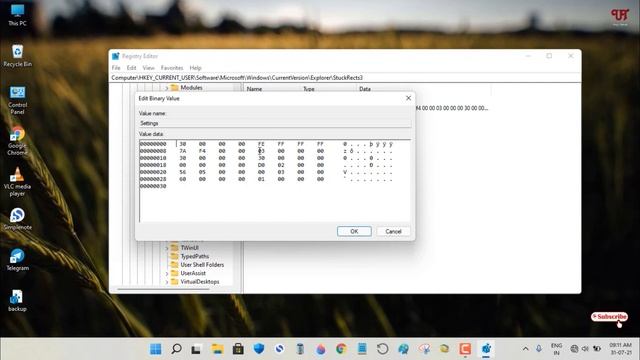Click the 7A byte in row 00000008
The height and width of the screenshot is (360, 640).
(x=182, y=151)
